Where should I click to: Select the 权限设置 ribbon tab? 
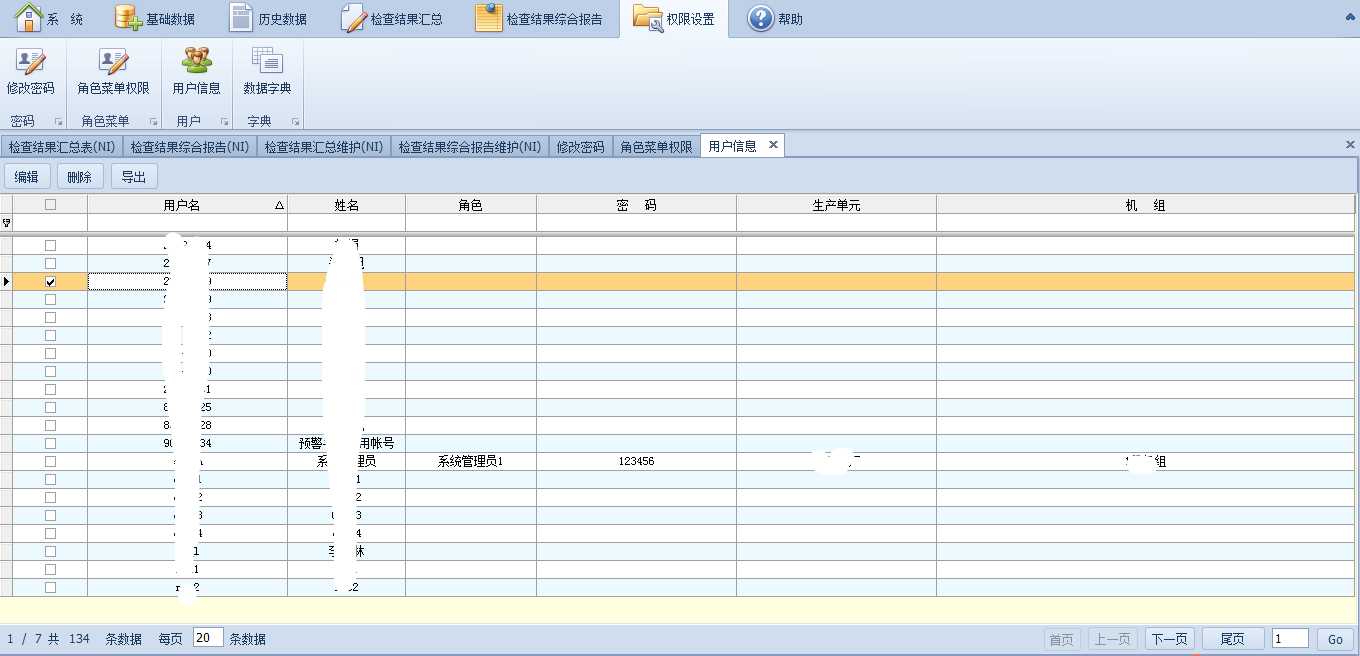(x=675, y=18)
